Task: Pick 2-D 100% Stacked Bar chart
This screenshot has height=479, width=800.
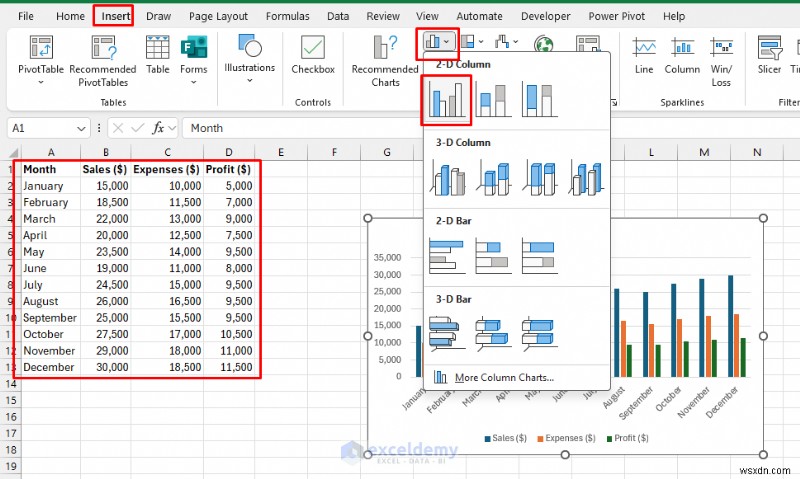Action: pos(539,255)
